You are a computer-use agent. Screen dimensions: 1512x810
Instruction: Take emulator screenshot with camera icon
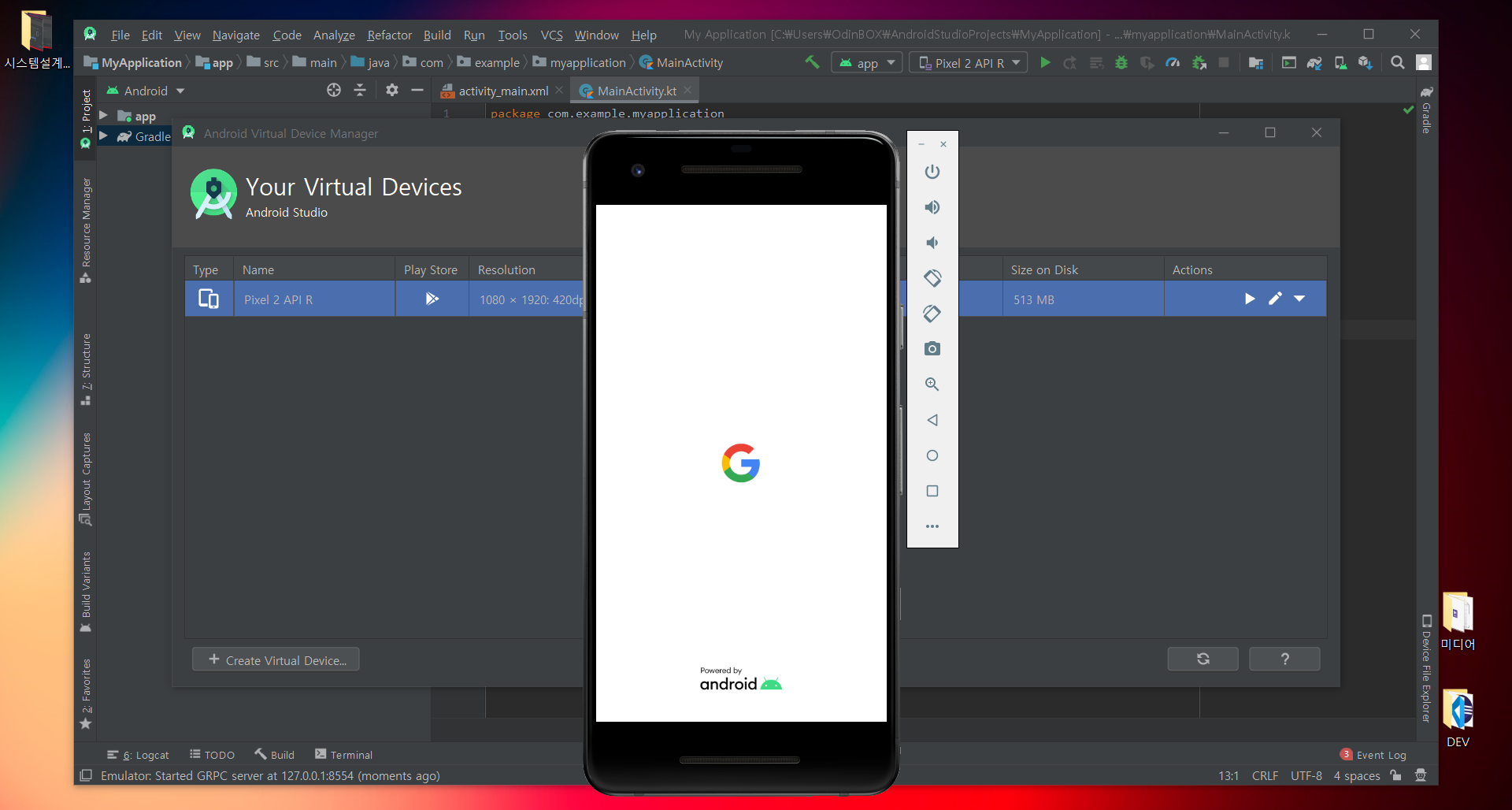click(x=932, y=349)
